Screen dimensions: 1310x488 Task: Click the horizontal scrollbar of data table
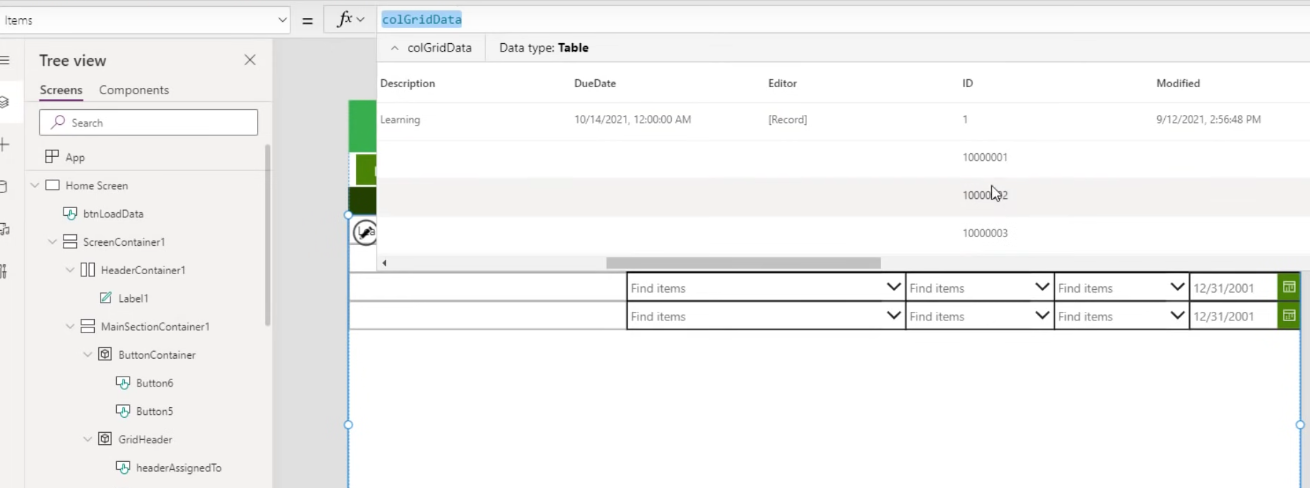(743, 263)
